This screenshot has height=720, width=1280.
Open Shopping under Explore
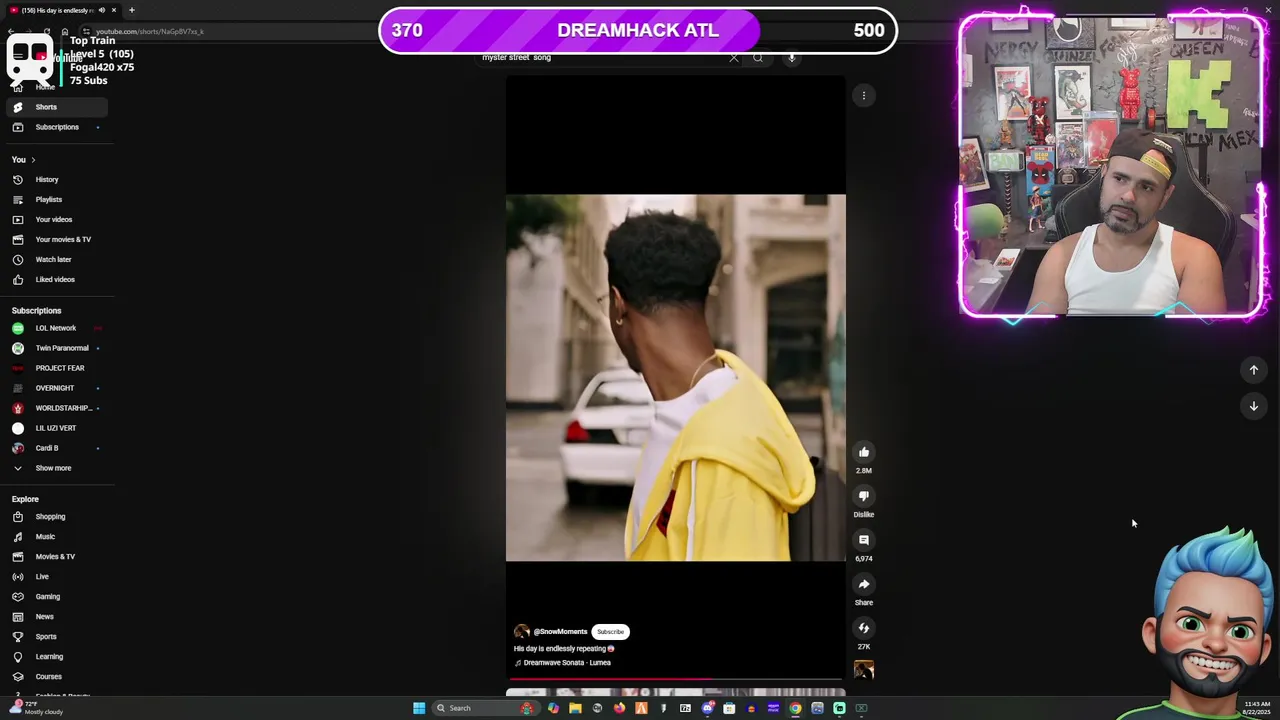(x=58, y=517)
